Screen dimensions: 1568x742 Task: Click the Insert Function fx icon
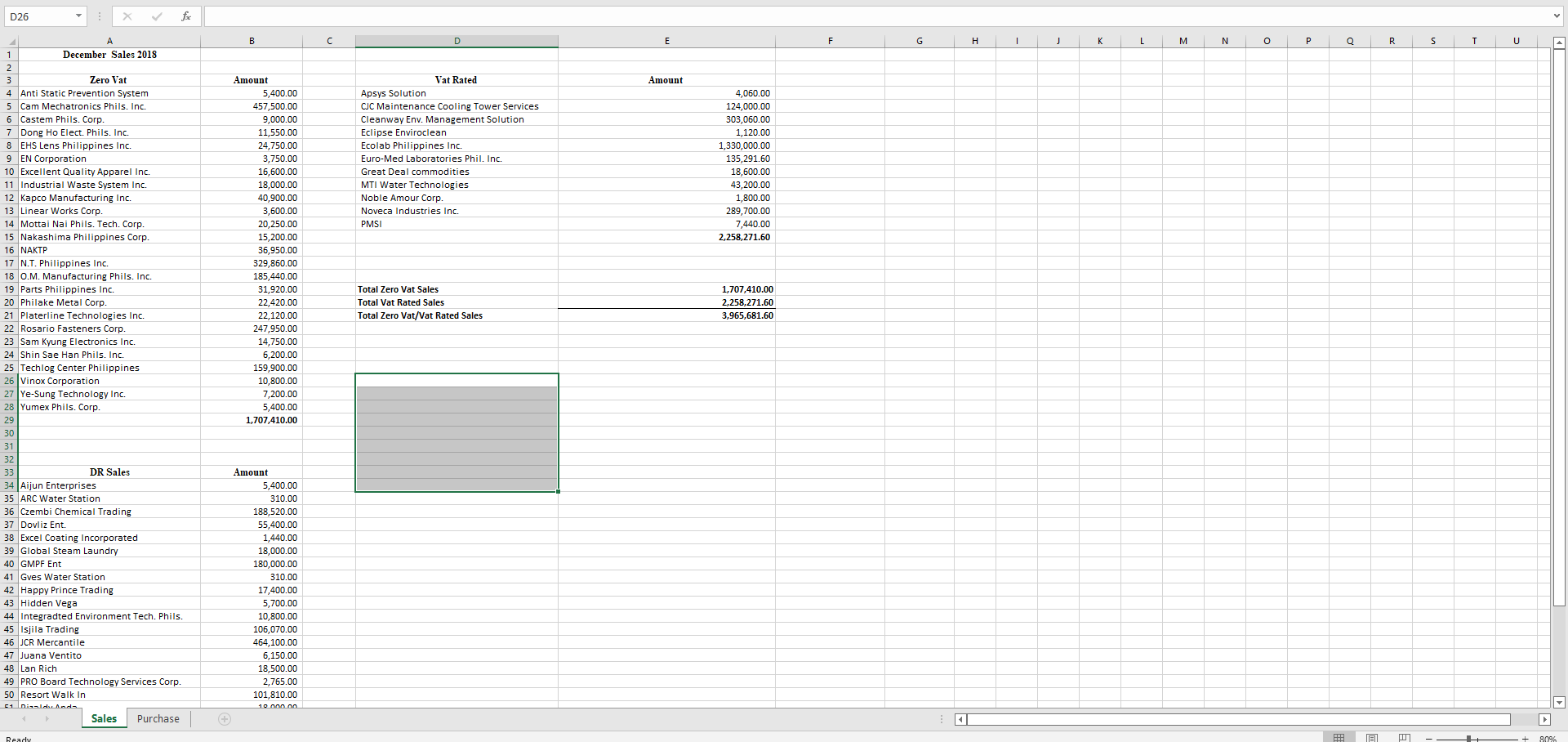[x=186, y=16]
